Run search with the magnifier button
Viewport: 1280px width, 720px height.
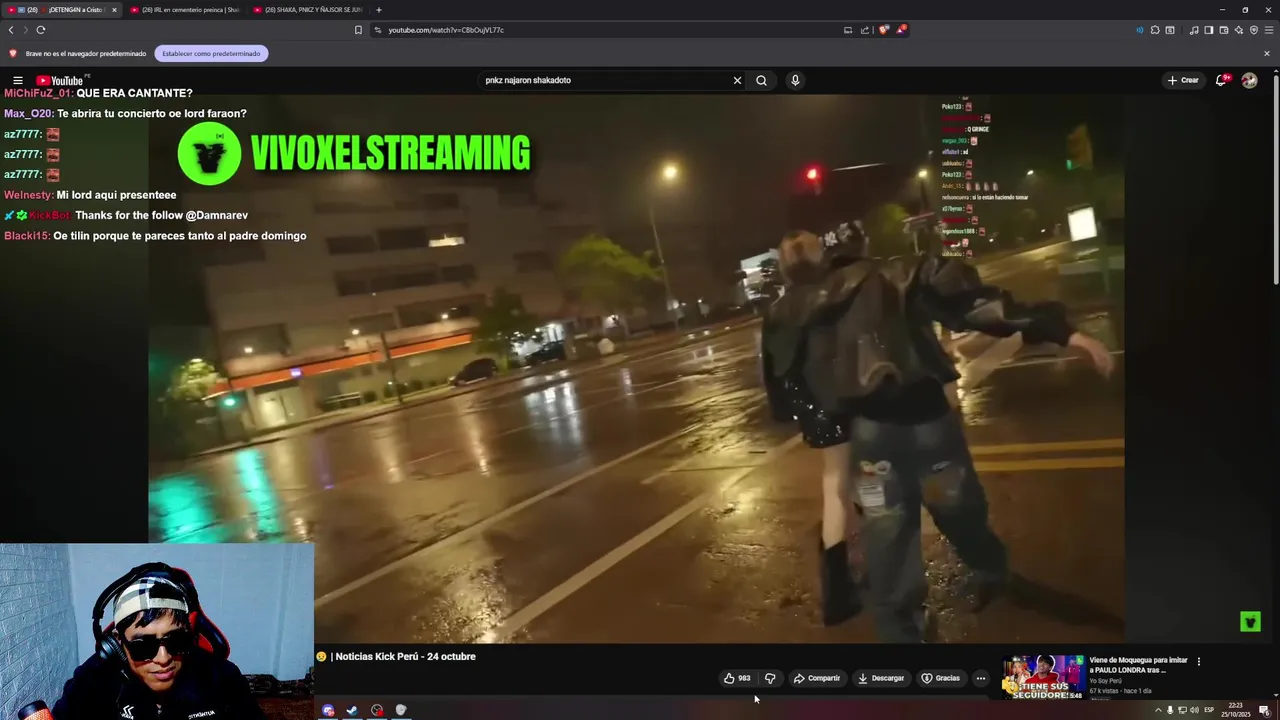coord(761,80)
